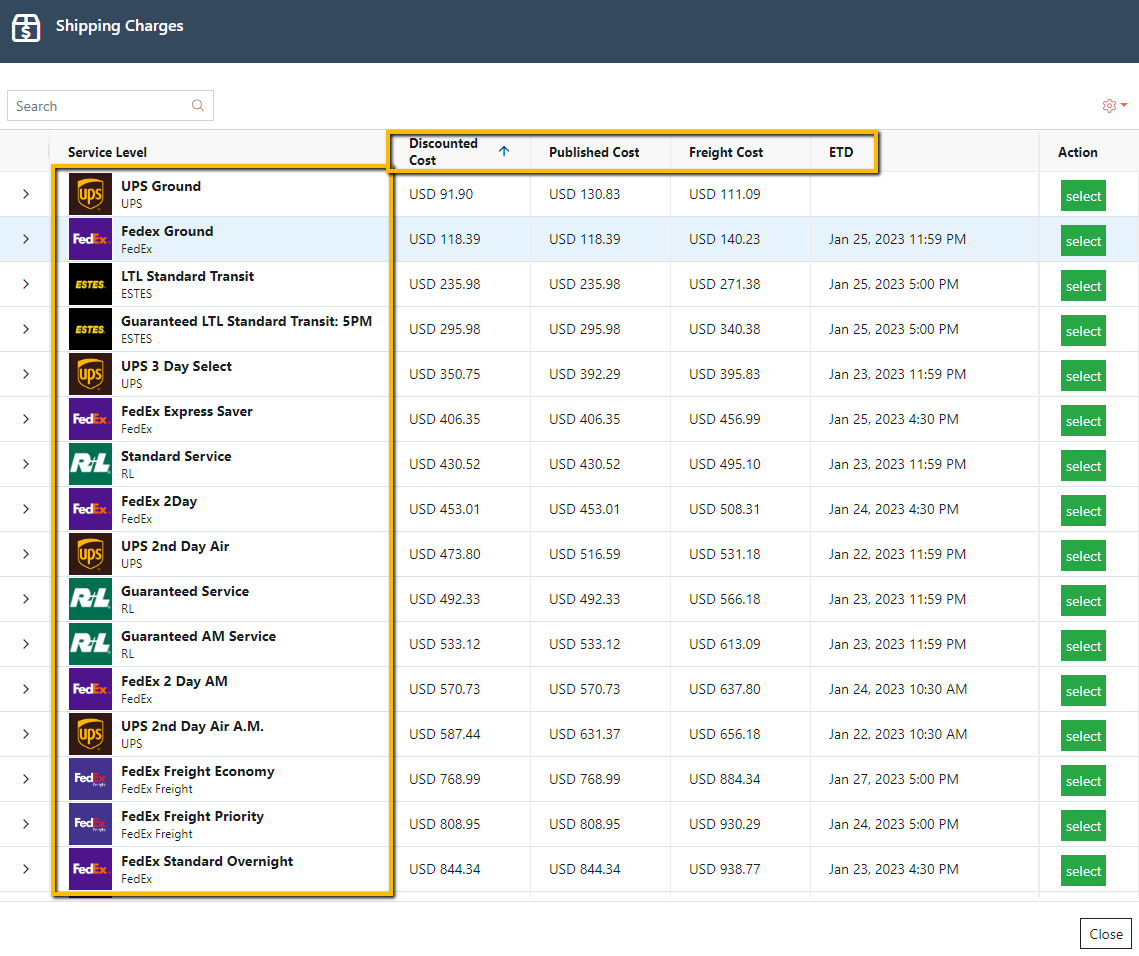Click the R+L logo for Standard Service
The width and height of the screenshot is (1139, 956).
(x=90, y=464)
